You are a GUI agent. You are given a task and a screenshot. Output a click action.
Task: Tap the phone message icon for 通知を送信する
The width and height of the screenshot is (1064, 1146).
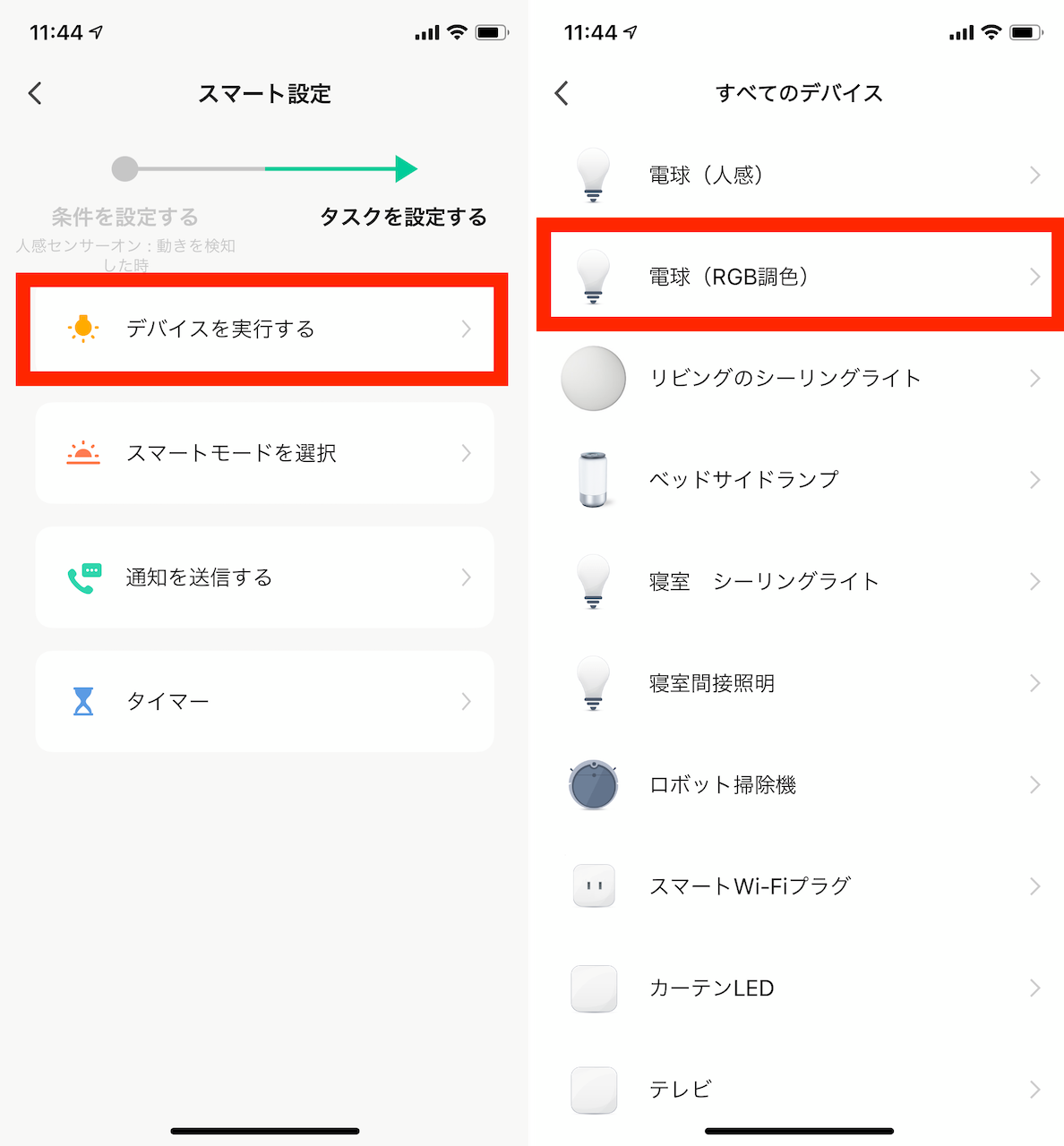(x=84, y=577)
